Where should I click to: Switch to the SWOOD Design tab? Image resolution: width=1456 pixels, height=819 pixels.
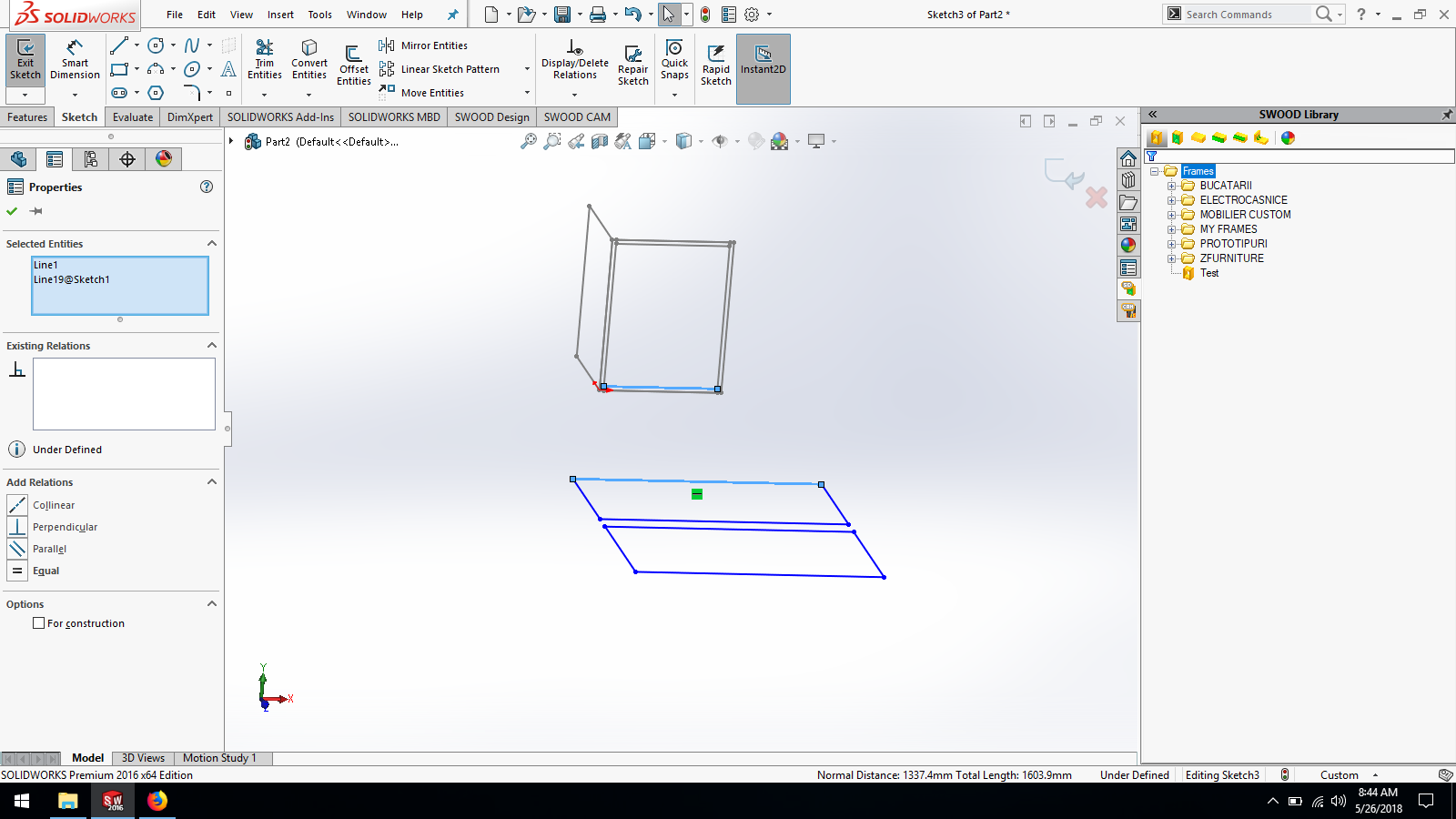click(x=491, y=117)
